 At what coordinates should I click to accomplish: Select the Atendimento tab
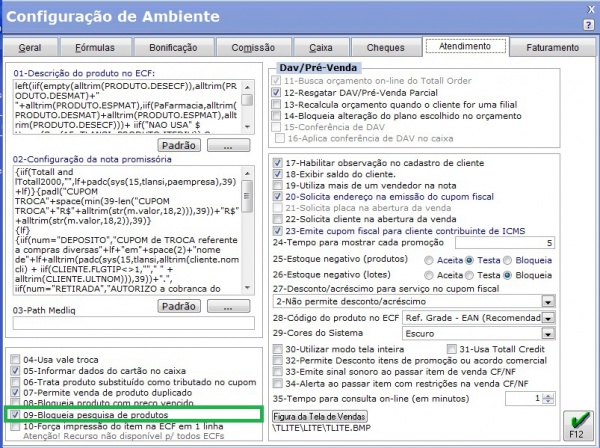465,46
